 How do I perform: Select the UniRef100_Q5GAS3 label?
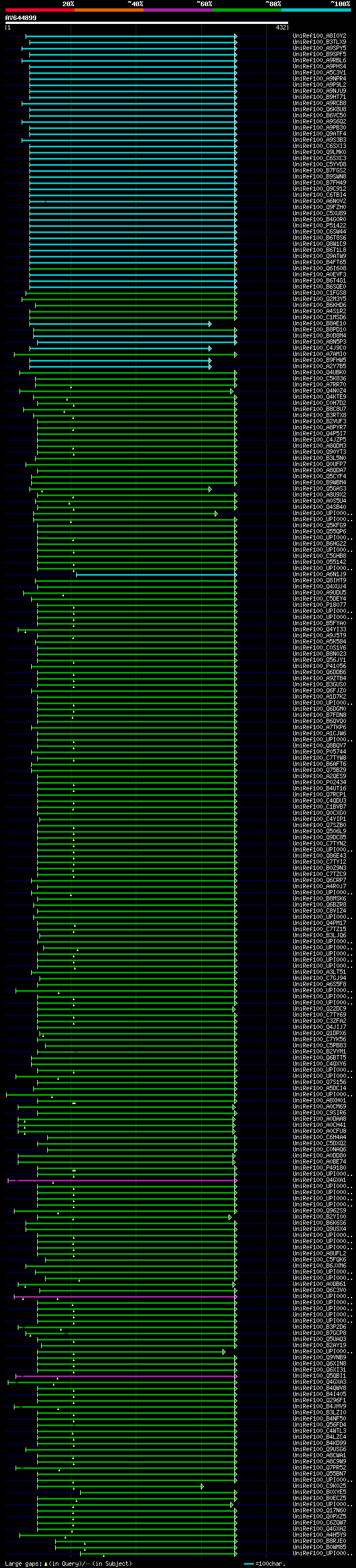click(x=319, y=489)
